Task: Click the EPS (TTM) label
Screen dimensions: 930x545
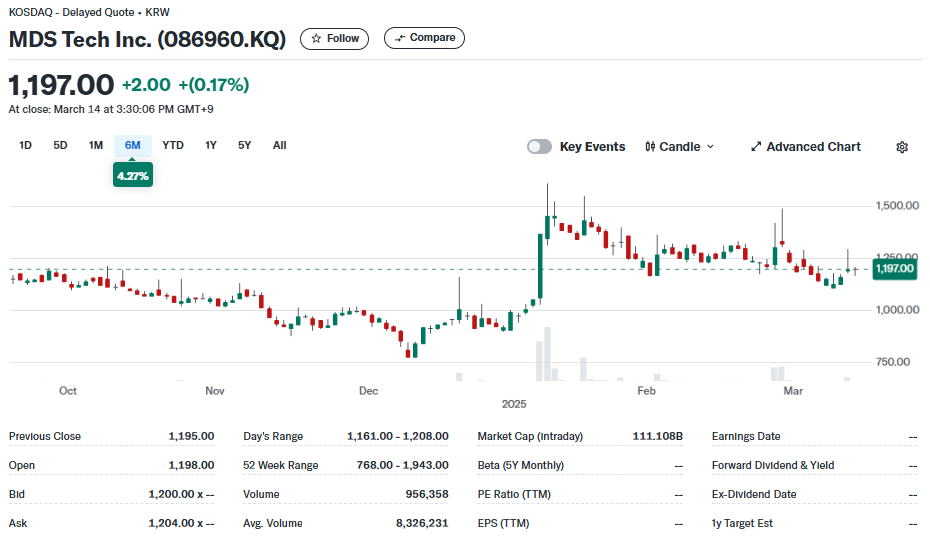Action: coord(503,523)
